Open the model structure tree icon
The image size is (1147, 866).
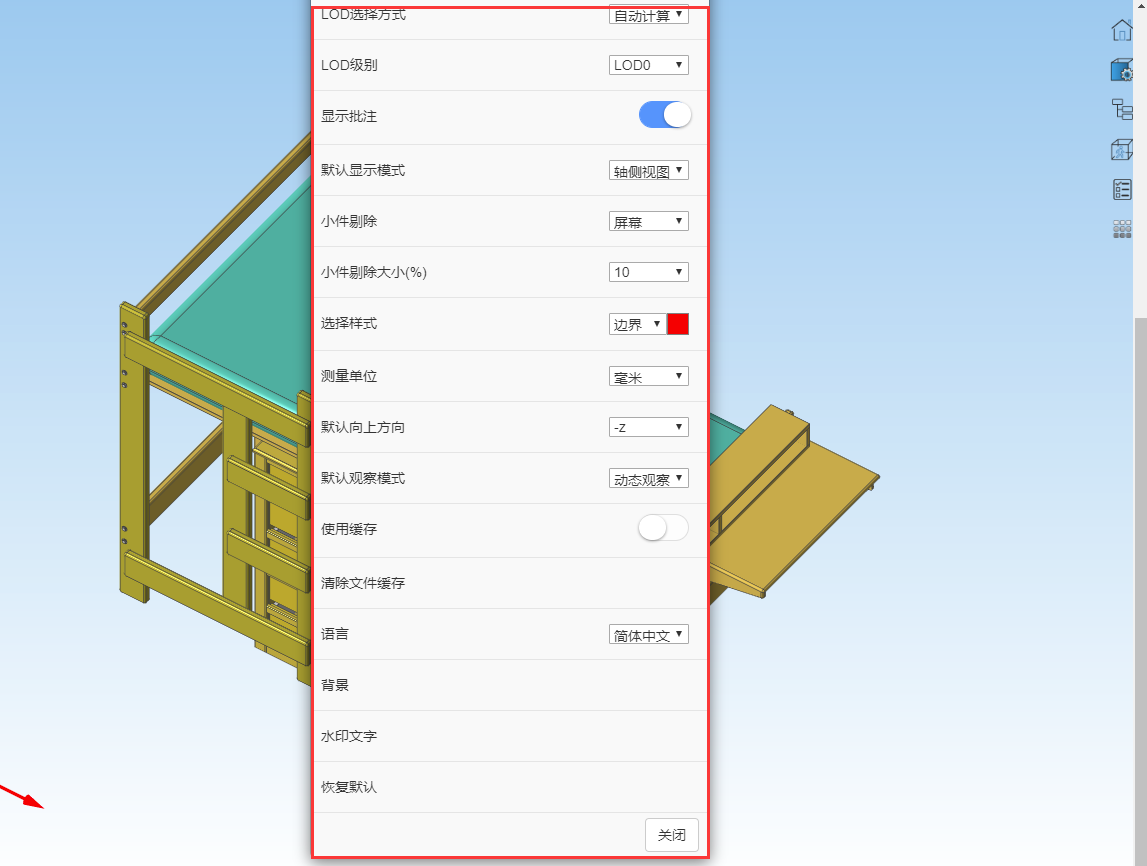tap(1122, 110)
